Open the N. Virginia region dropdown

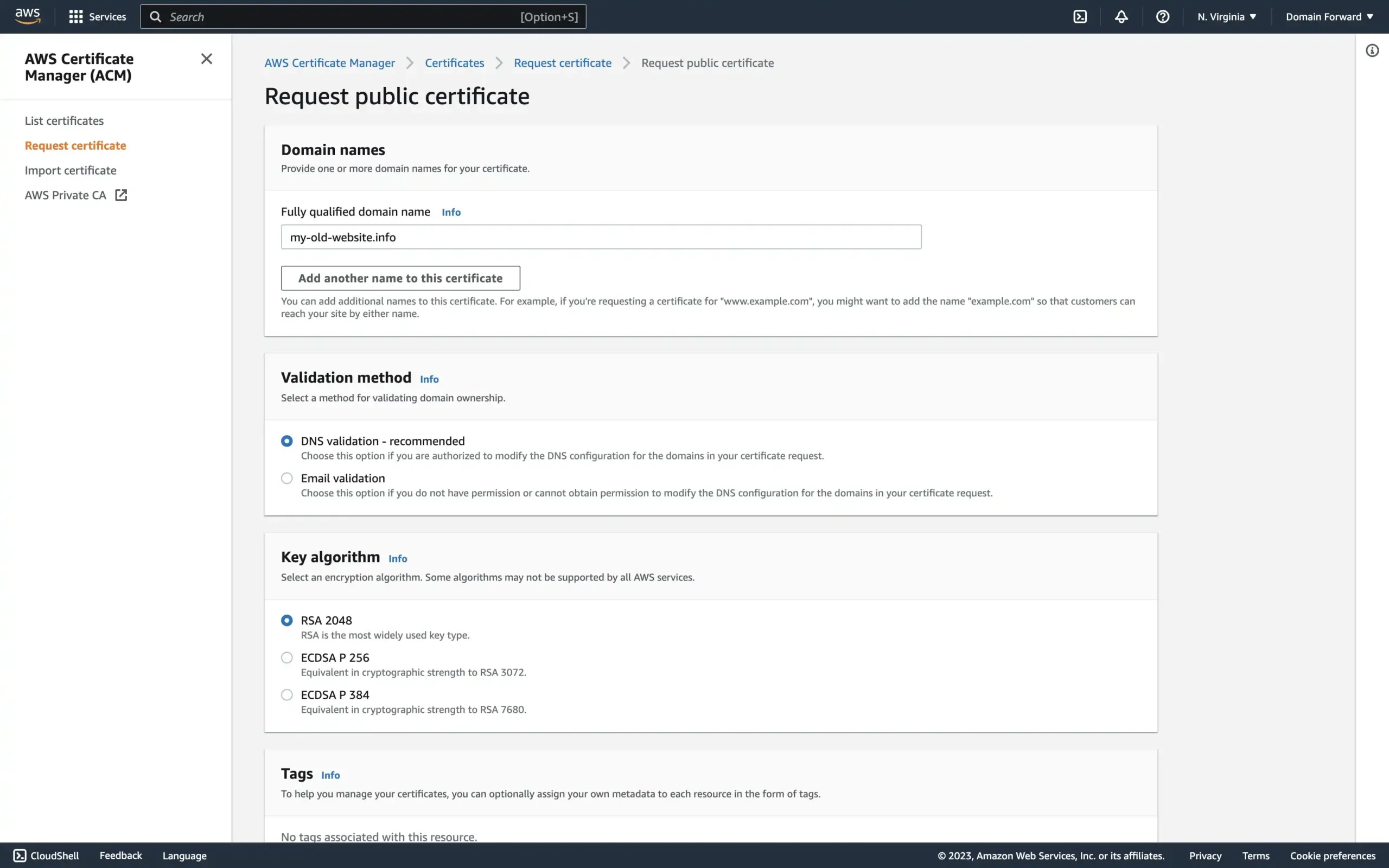pyautogui.click(x=1227, y=16)
